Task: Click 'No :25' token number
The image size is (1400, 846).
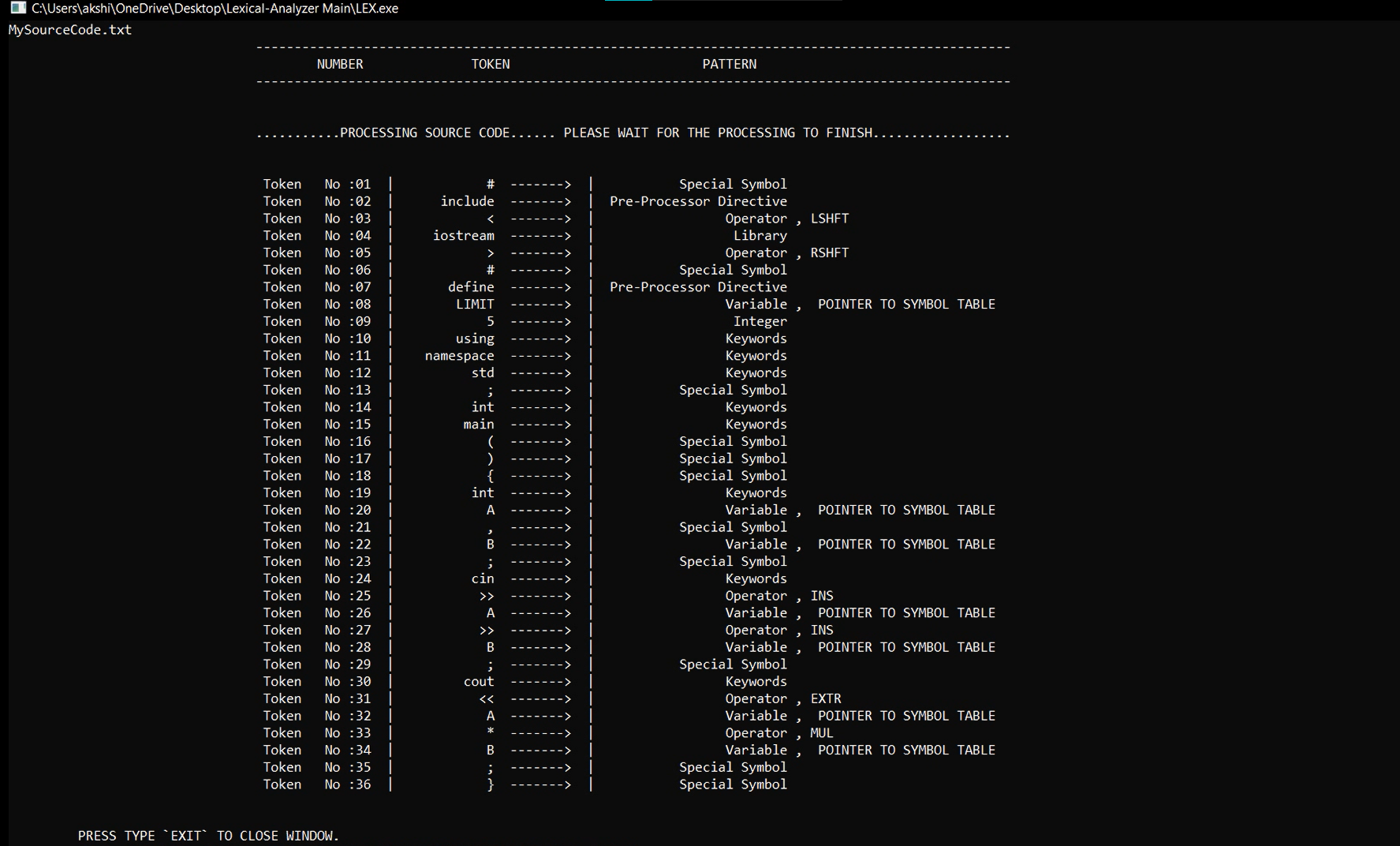Action: 348,596
